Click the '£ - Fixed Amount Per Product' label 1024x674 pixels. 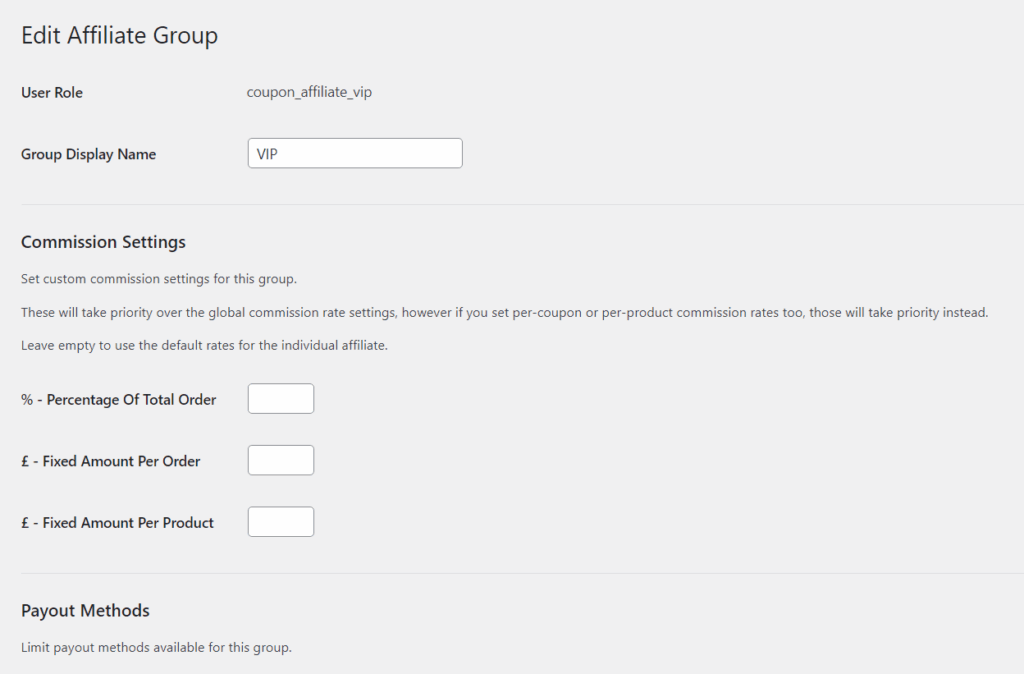point(117,522)
